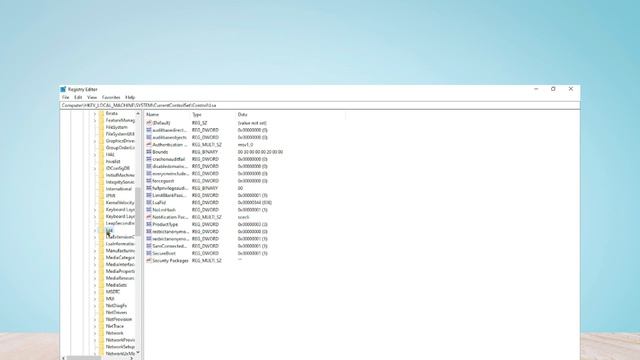Select the MediaInterfaces key

pos(120,264)
